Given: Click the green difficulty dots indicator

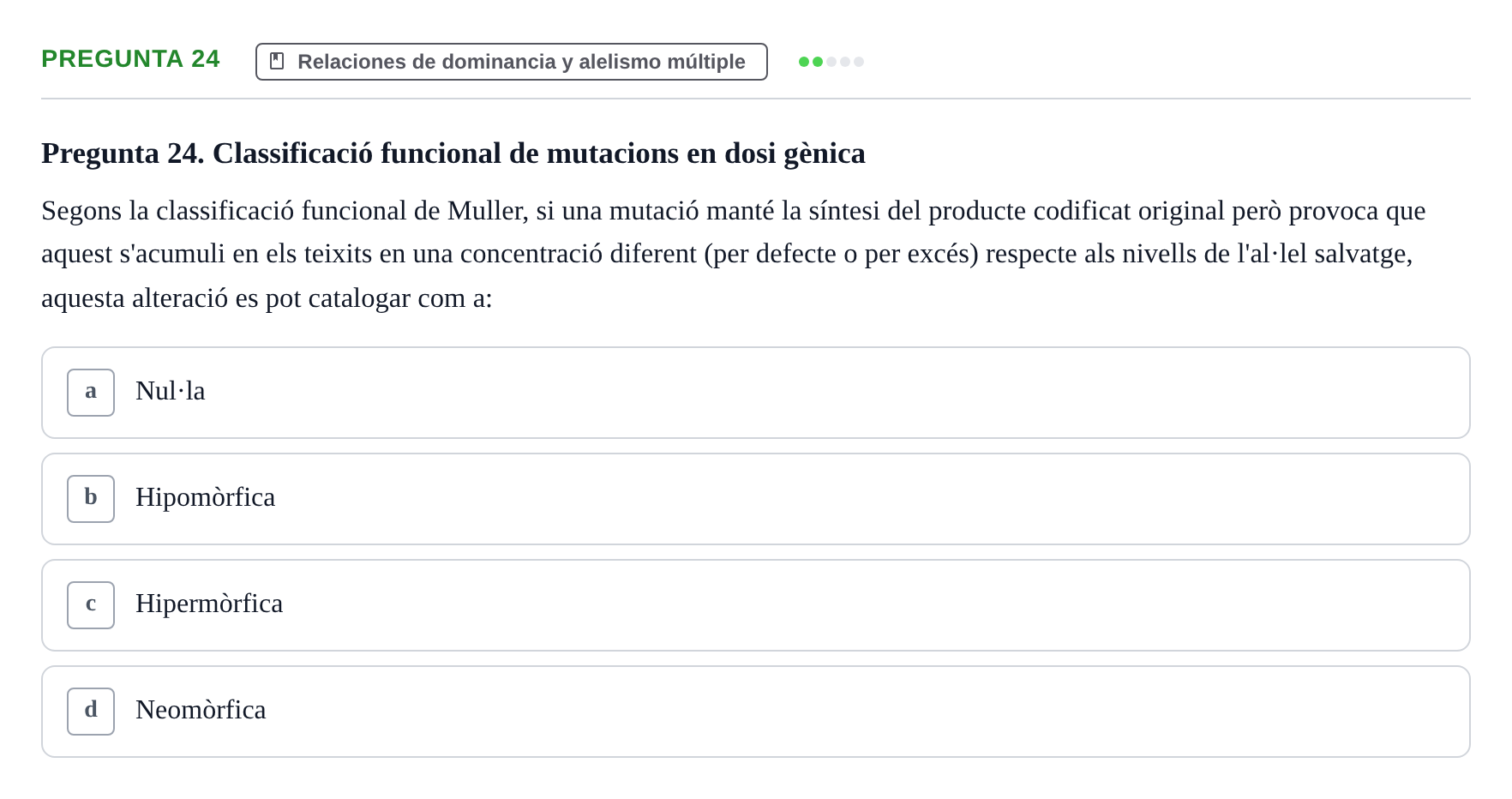Looking at the screenshot, I should coord(831,62).
